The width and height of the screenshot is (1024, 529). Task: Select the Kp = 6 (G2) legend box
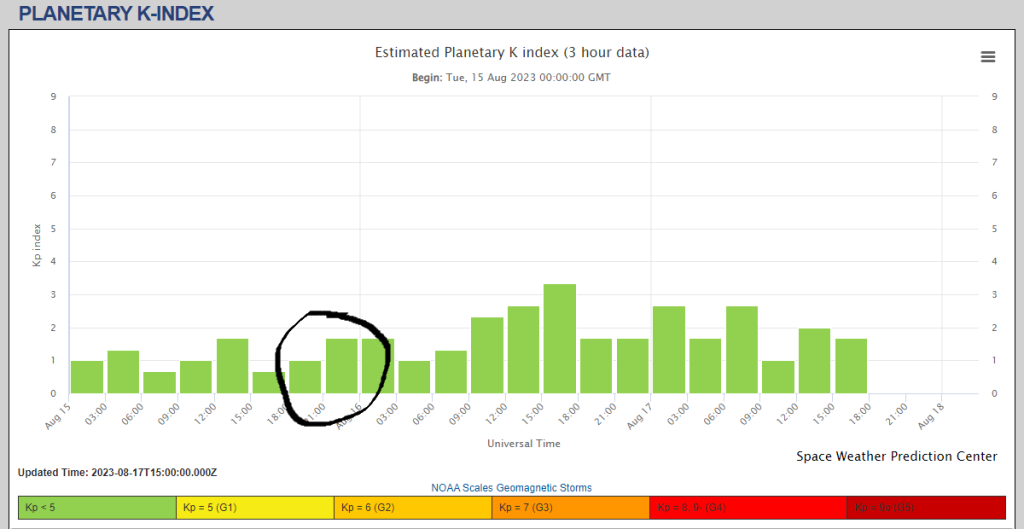click(413, 507)
